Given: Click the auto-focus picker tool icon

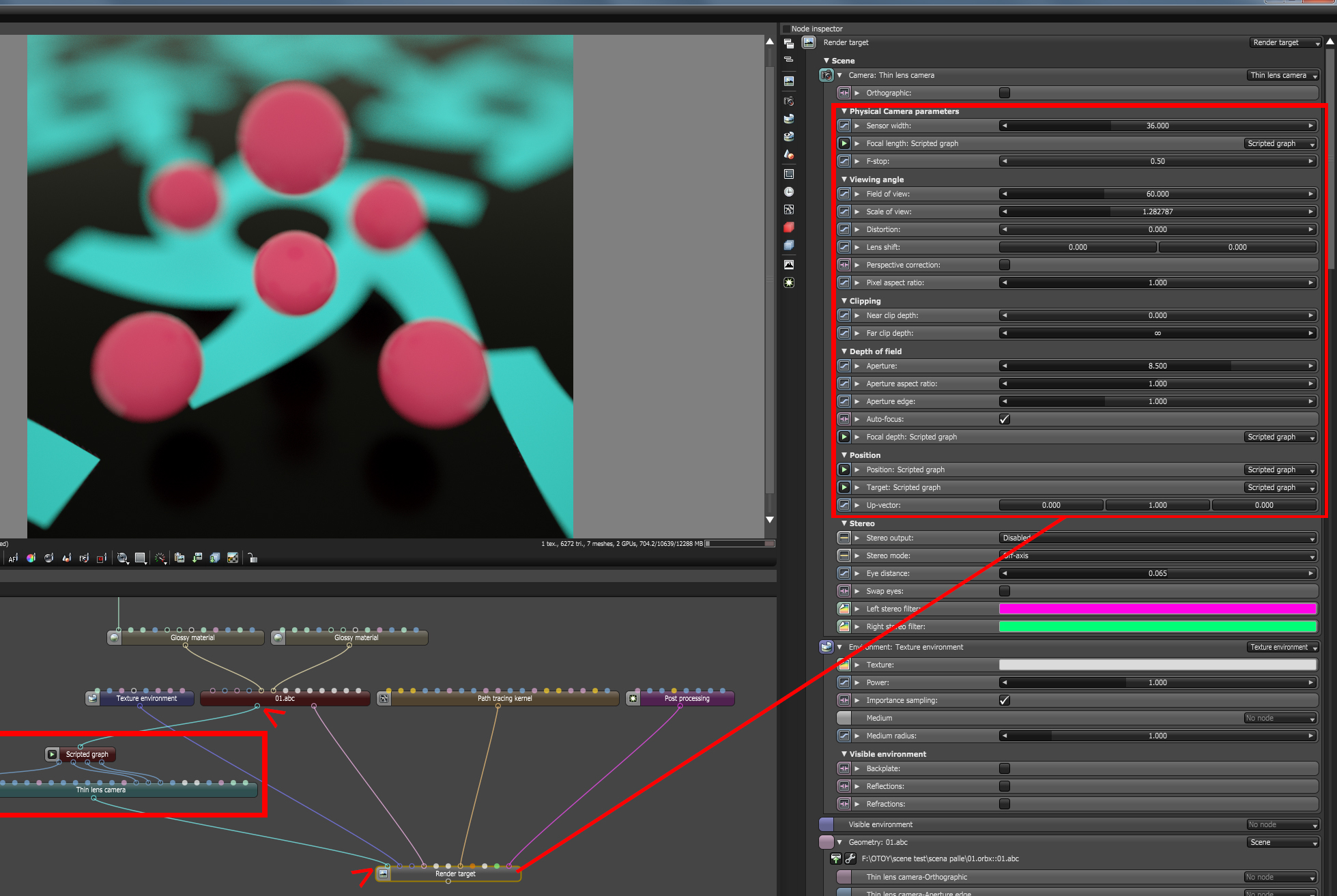Looking at the screenshot, I should (x=13, y=558).
